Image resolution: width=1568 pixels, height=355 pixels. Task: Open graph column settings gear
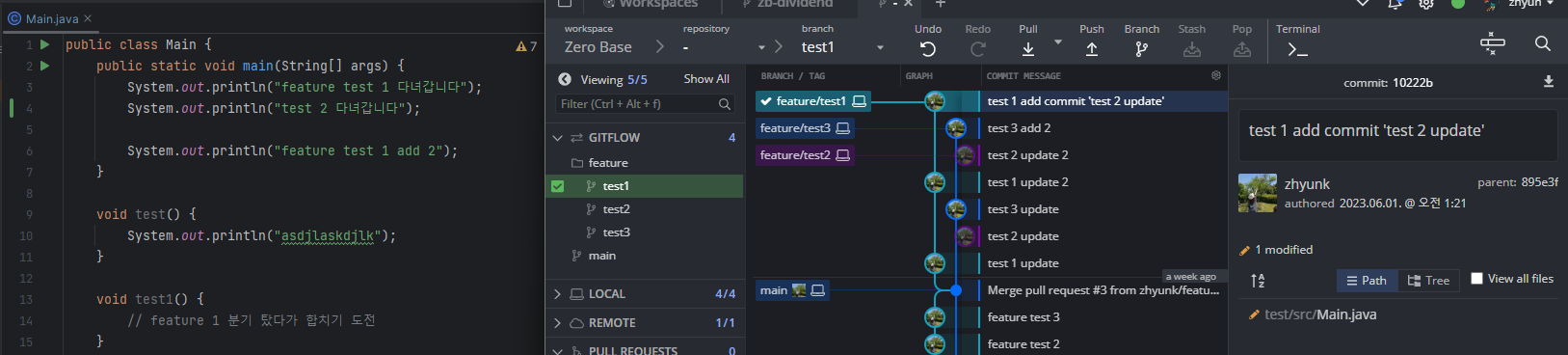point(1216,75)
